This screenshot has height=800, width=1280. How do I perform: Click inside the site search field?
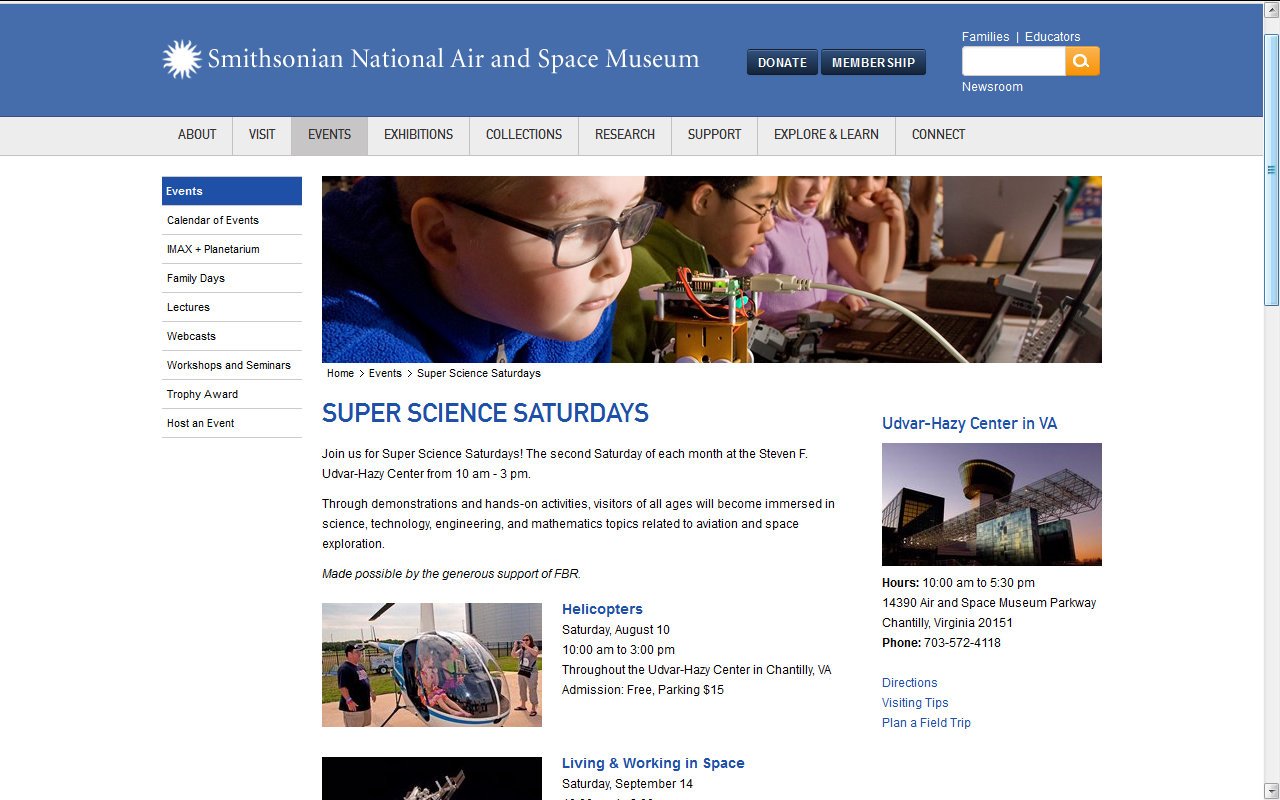pos(1013,61)
